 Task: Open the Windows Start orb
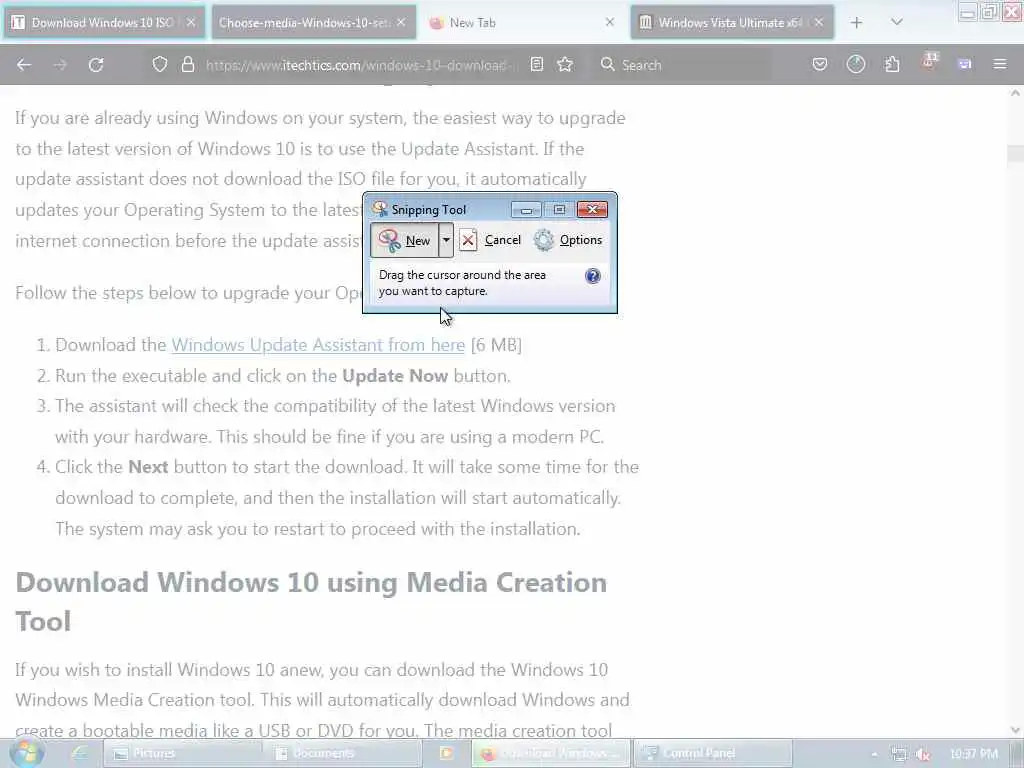point(27,752)
